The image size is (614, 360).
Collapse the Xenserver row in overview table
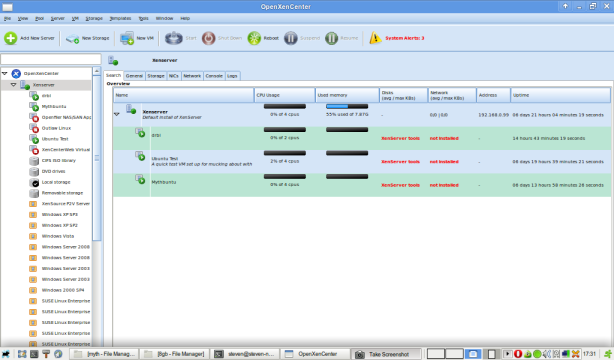click(x=116, y=114)
